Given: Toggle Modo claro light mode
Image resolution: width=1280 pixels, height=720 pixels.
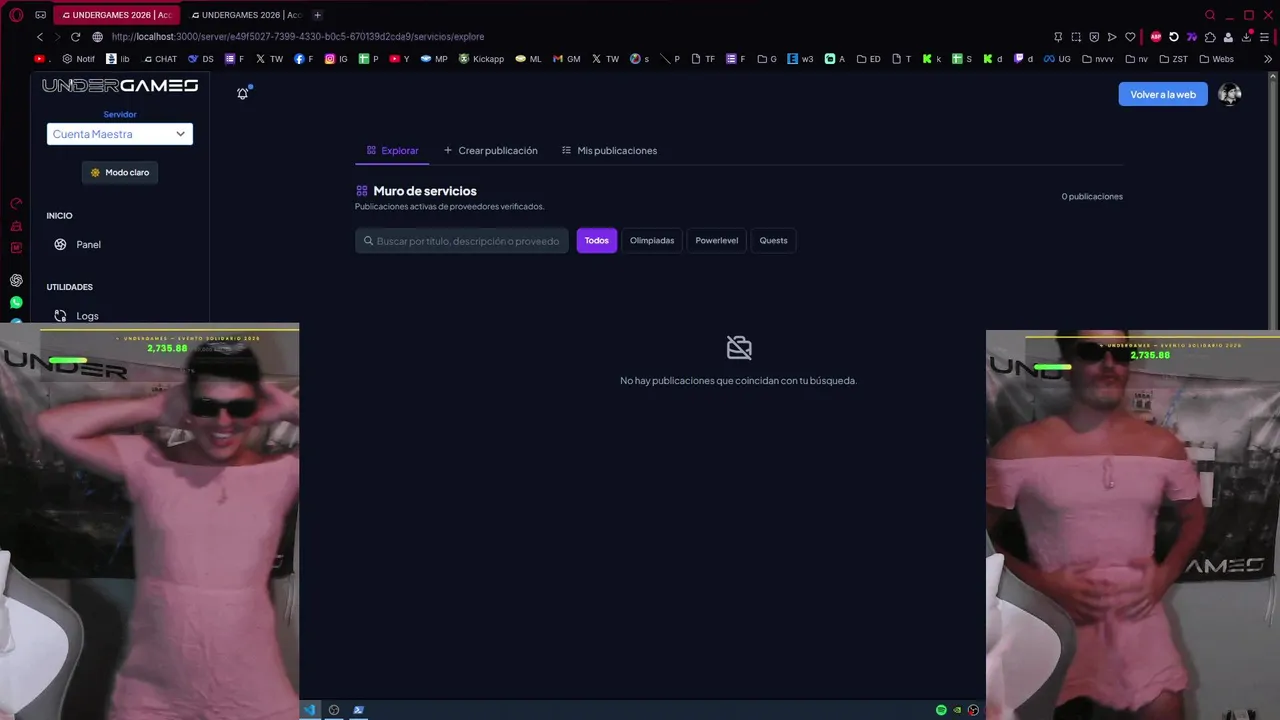Looking at the screenshot, I should (120, 172).
